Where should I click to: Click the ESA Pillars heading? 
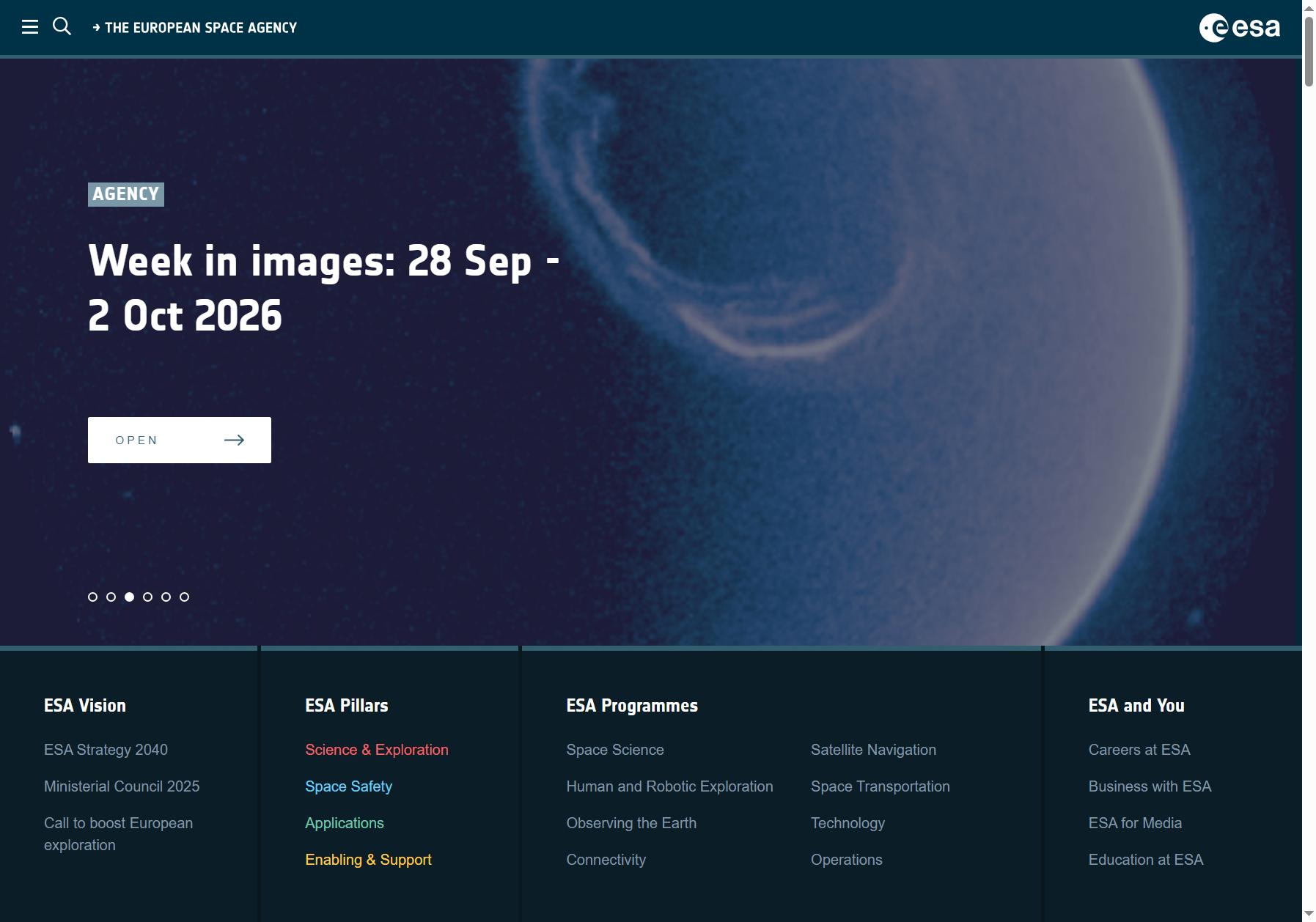[346, 706]
